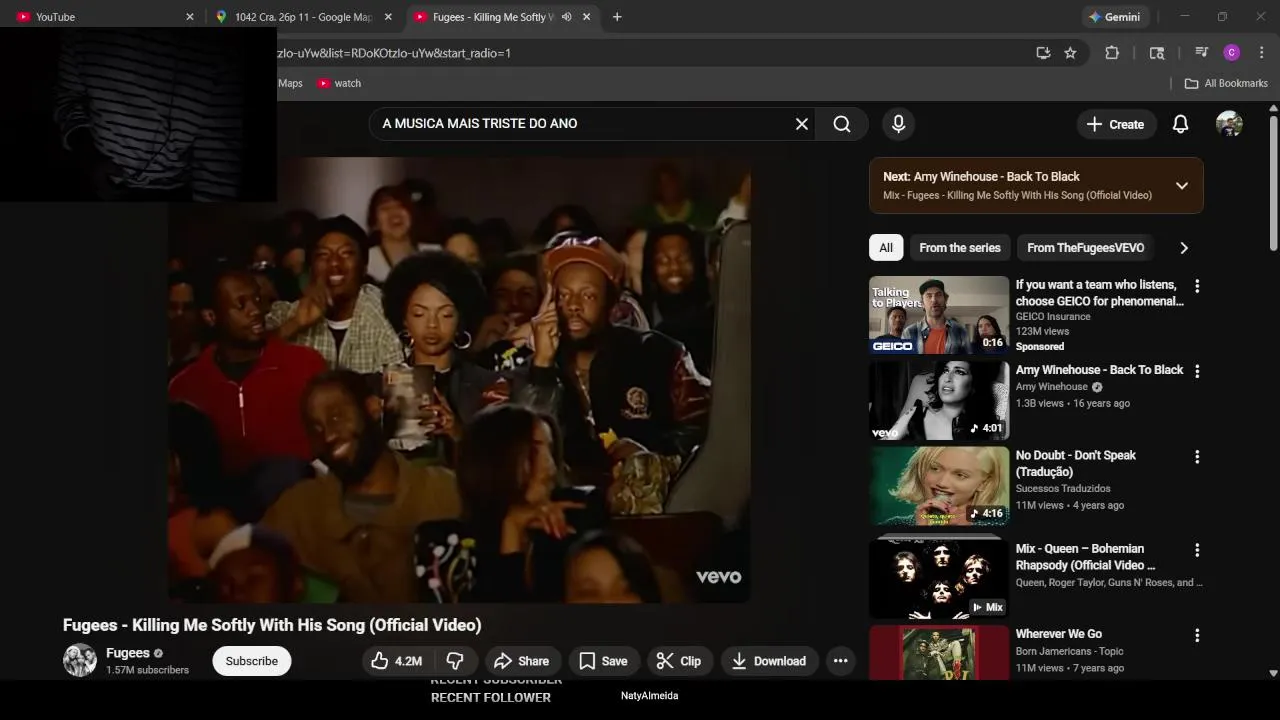Open options for Back To Black video
The image size is (1280, 720).
1196,371
